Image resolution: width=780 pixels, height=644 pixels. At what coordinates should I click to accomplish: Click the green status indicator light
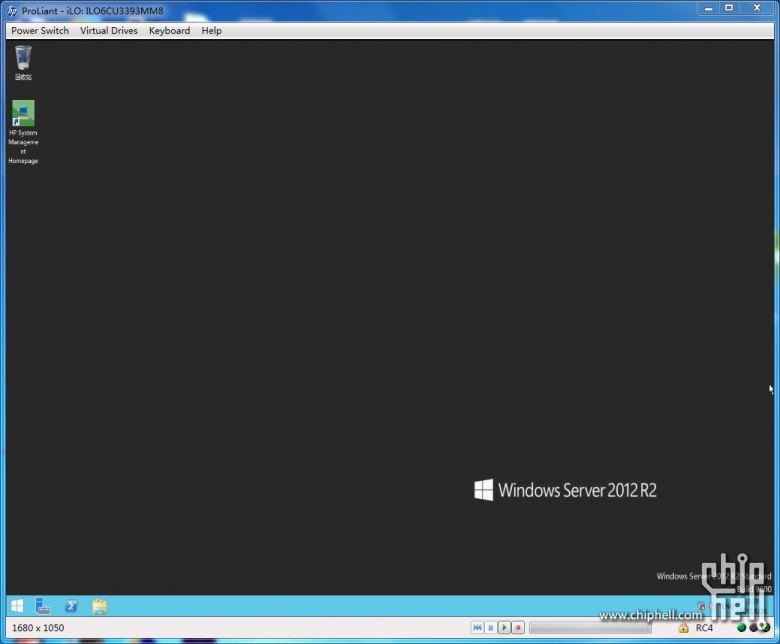point(741,628)
